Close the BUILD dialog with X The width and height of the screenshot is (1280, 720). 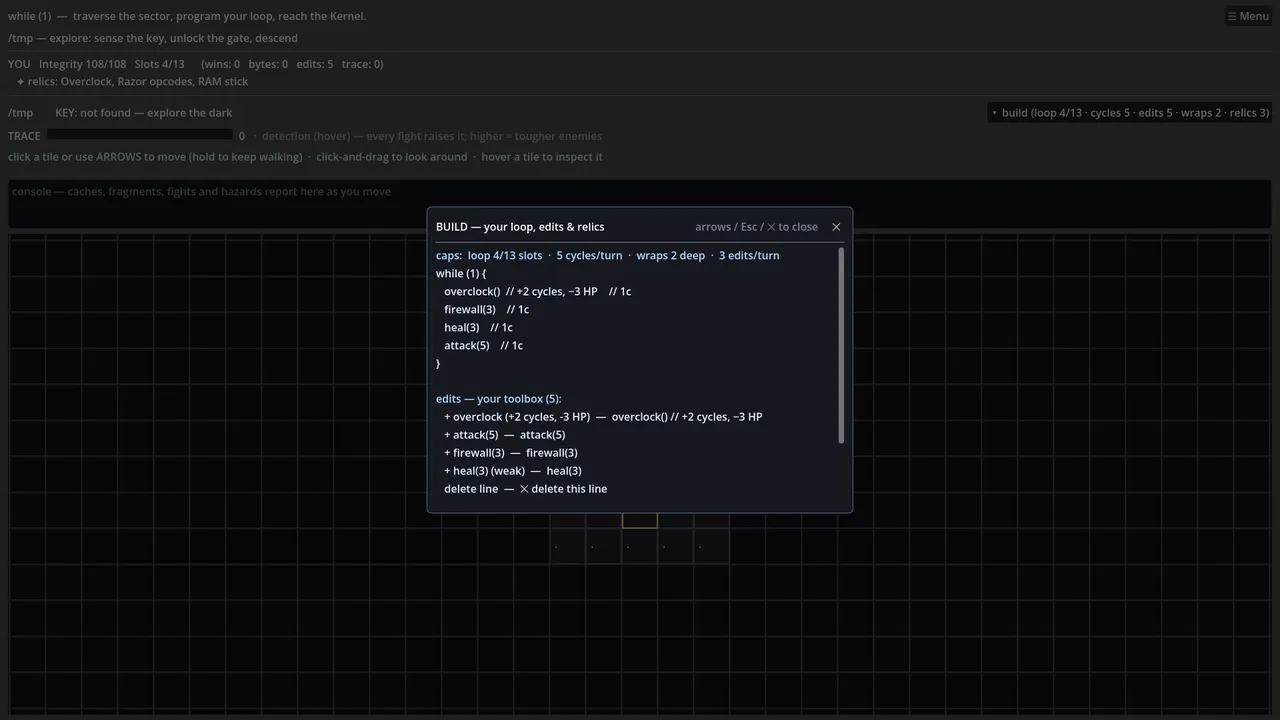(836, 227)
